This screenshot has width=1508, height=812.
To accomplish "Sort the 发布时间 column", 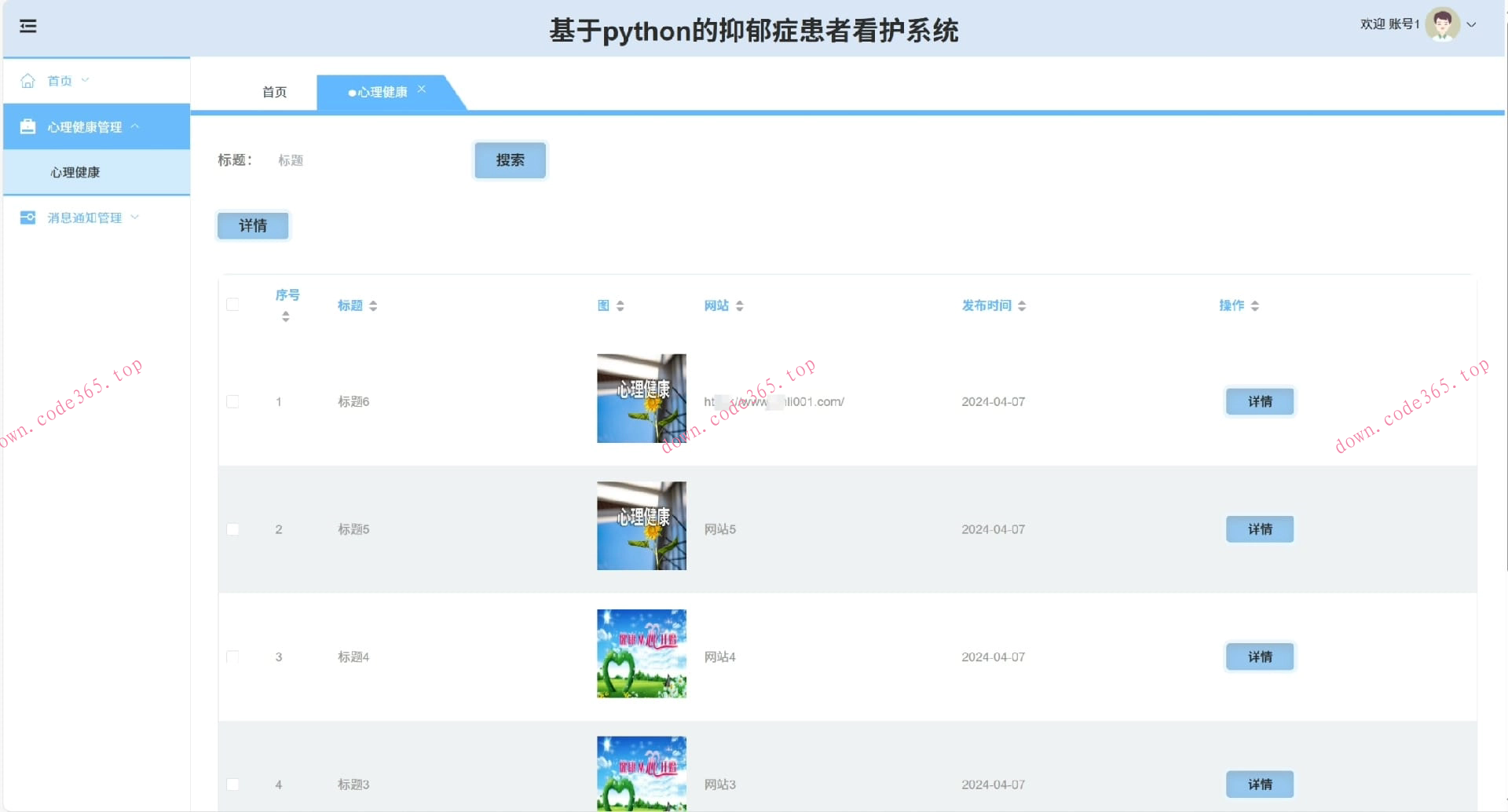I will tap(1022, 305).
